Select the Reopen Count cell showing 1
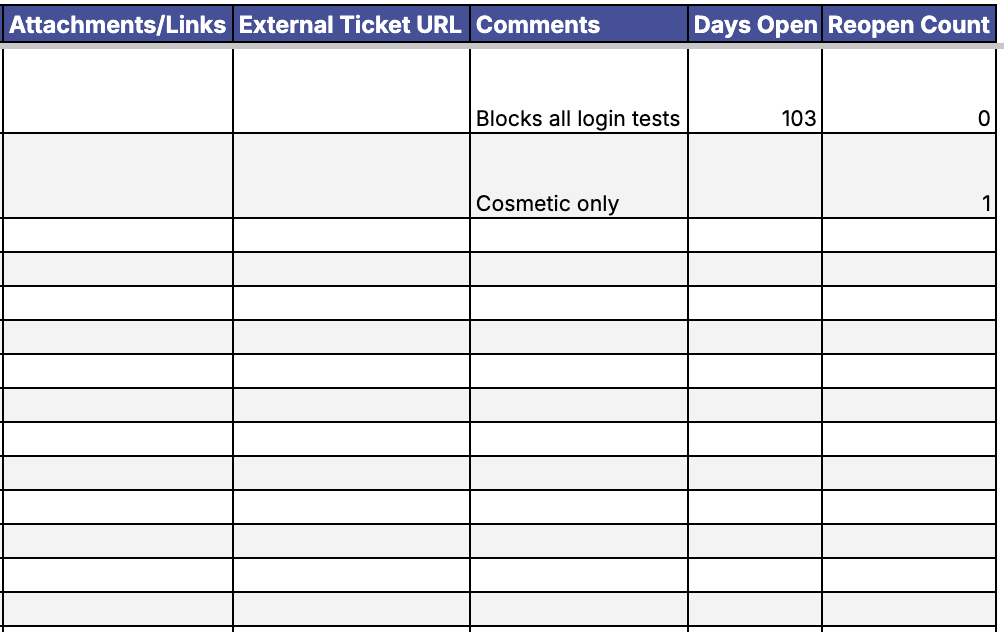 pos(909,177)
